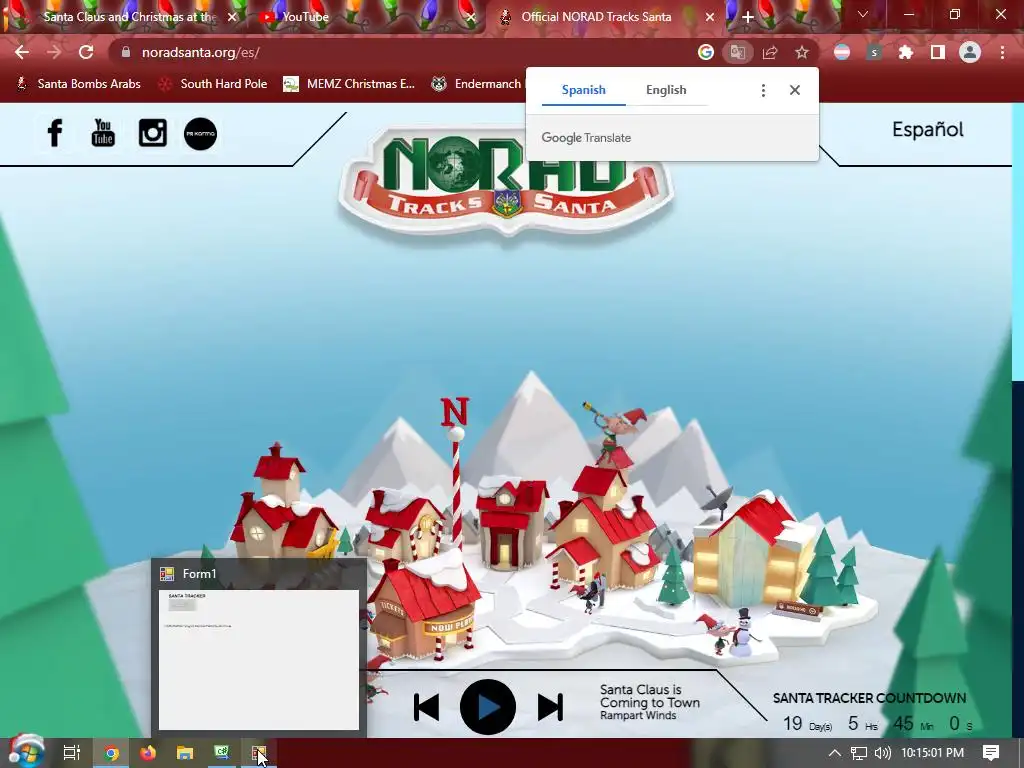Click the snowman in the village

point(743,632)
